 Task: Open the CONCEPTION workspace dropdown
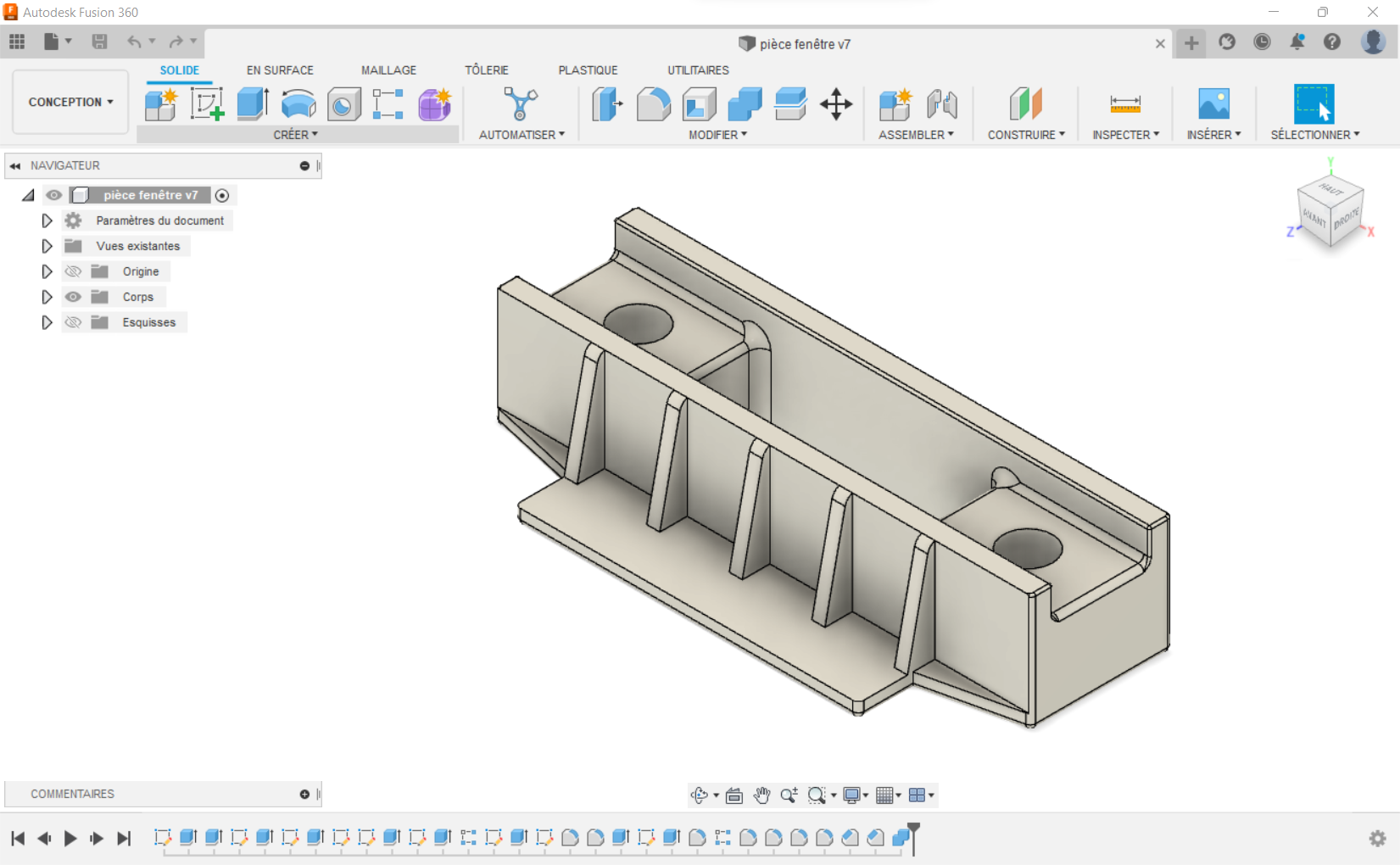tap(70, 102)
